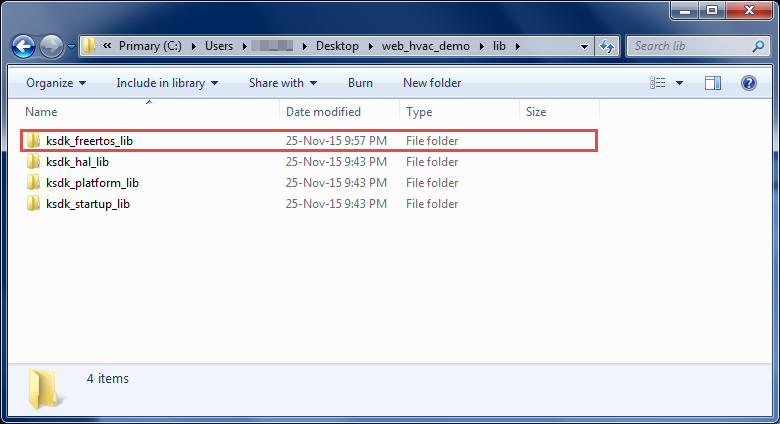780x424 pixels.
Task: Click folder icon of ksdk_freertos_lib
Action: [33, 141]
